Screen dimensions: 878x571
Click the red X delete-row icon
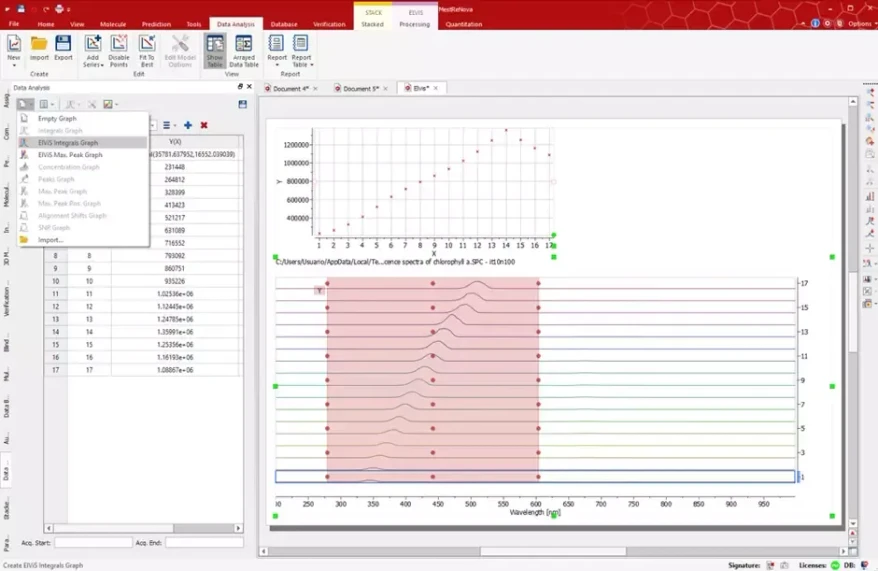tap(204, 125)
